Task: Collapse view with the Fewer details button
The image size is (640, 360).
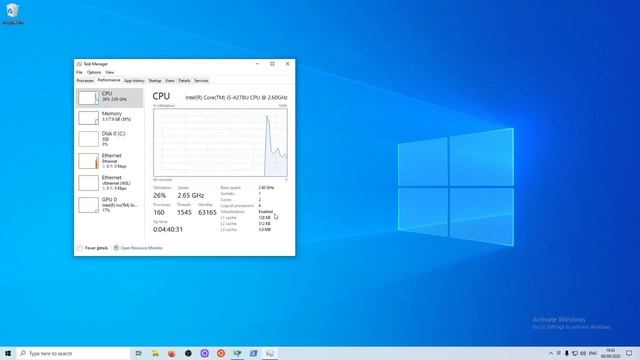Action: click(93, 248)
